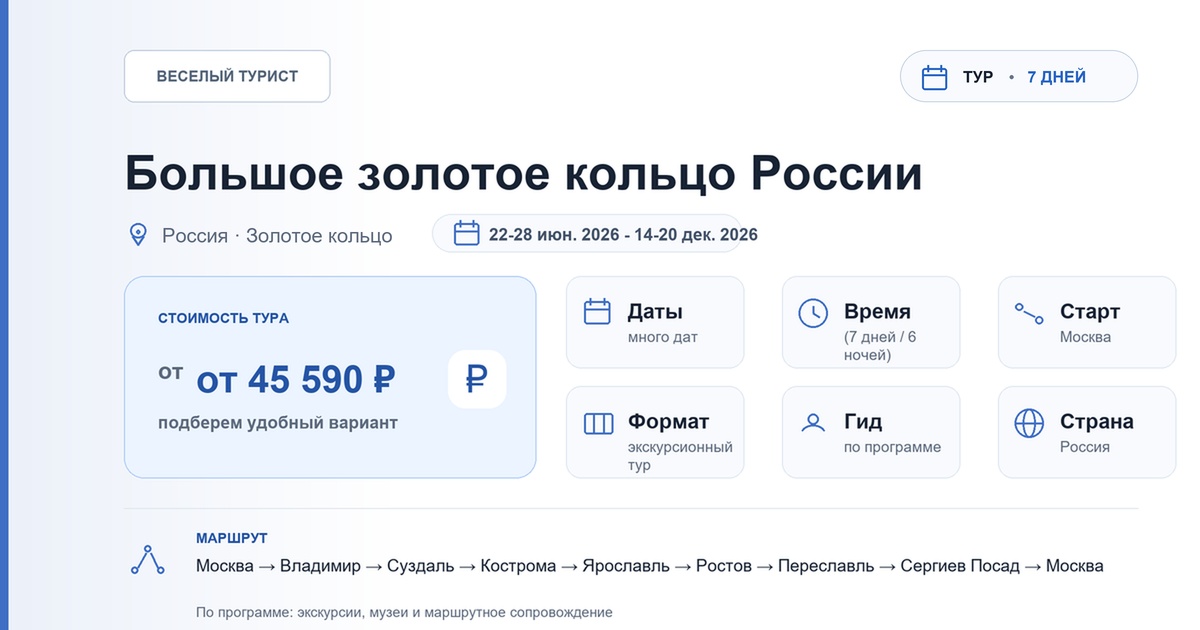Click the Россия · Золотое кольцо location text
1200x630 pixels.
point(277,236)
